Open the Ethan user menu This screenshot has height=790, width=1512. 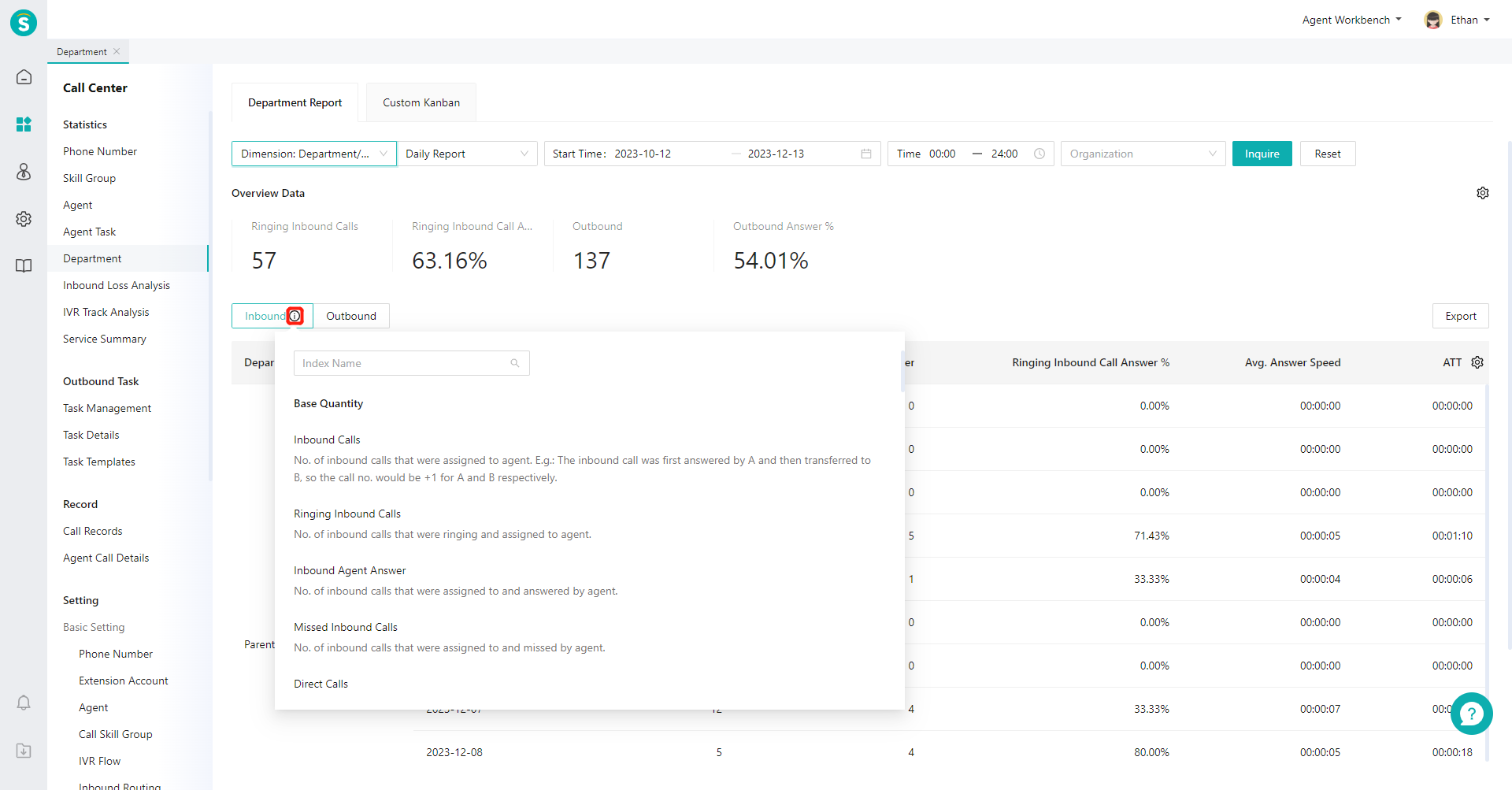[1470, 20]
